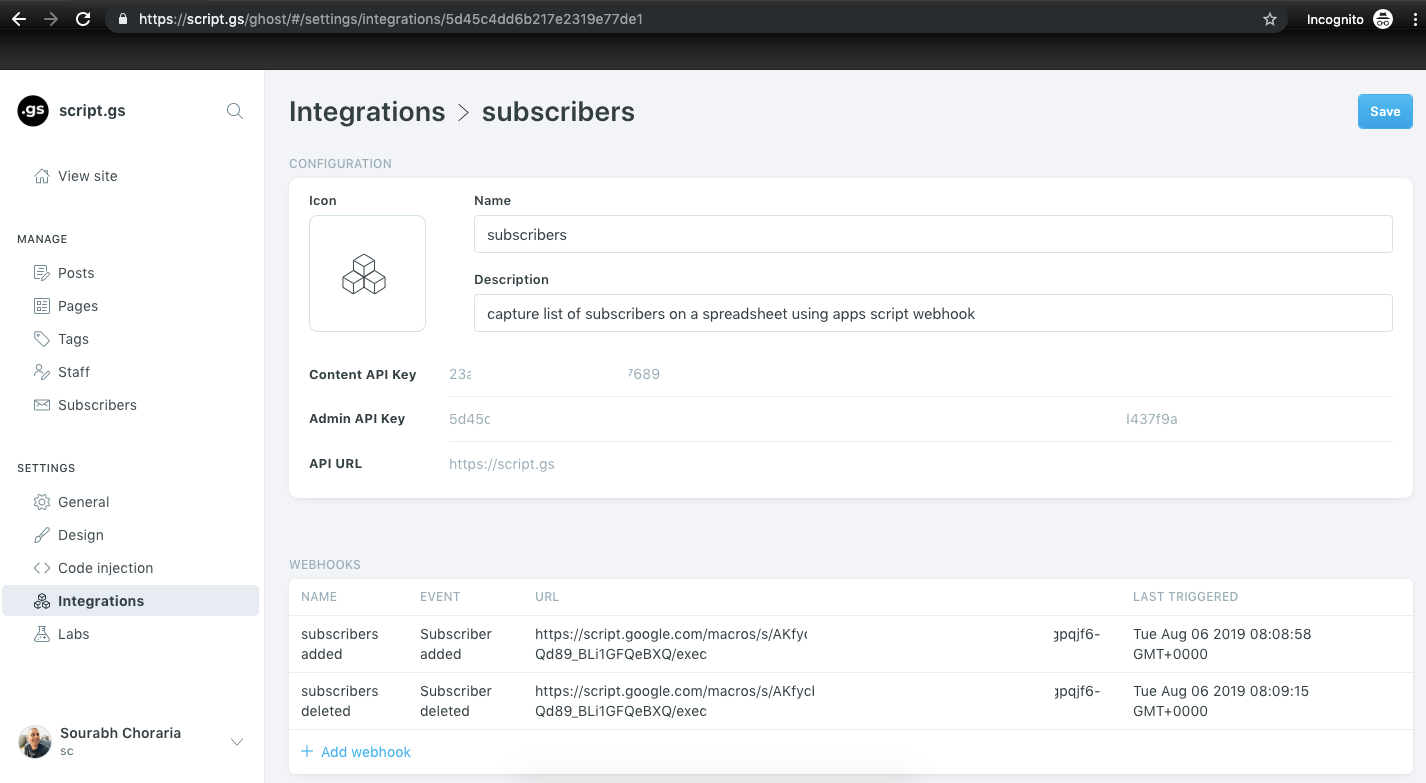The image size is (1426, 783).
Task: Click the 'Subscriber deleted' event cell
Action: coord(456,701)
